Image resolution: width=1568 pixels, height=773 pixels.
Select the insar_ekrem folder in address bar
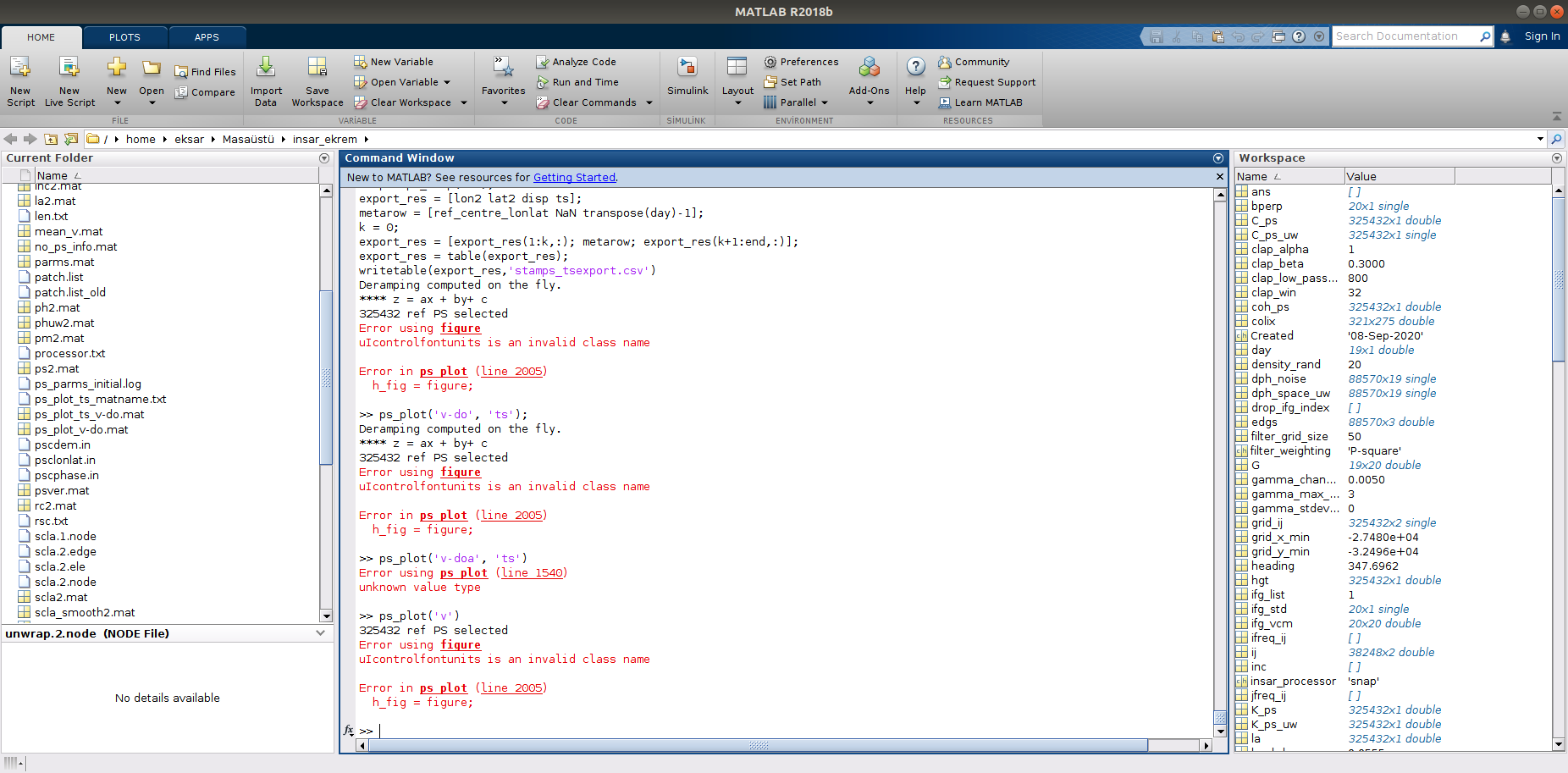coord(325,139)
